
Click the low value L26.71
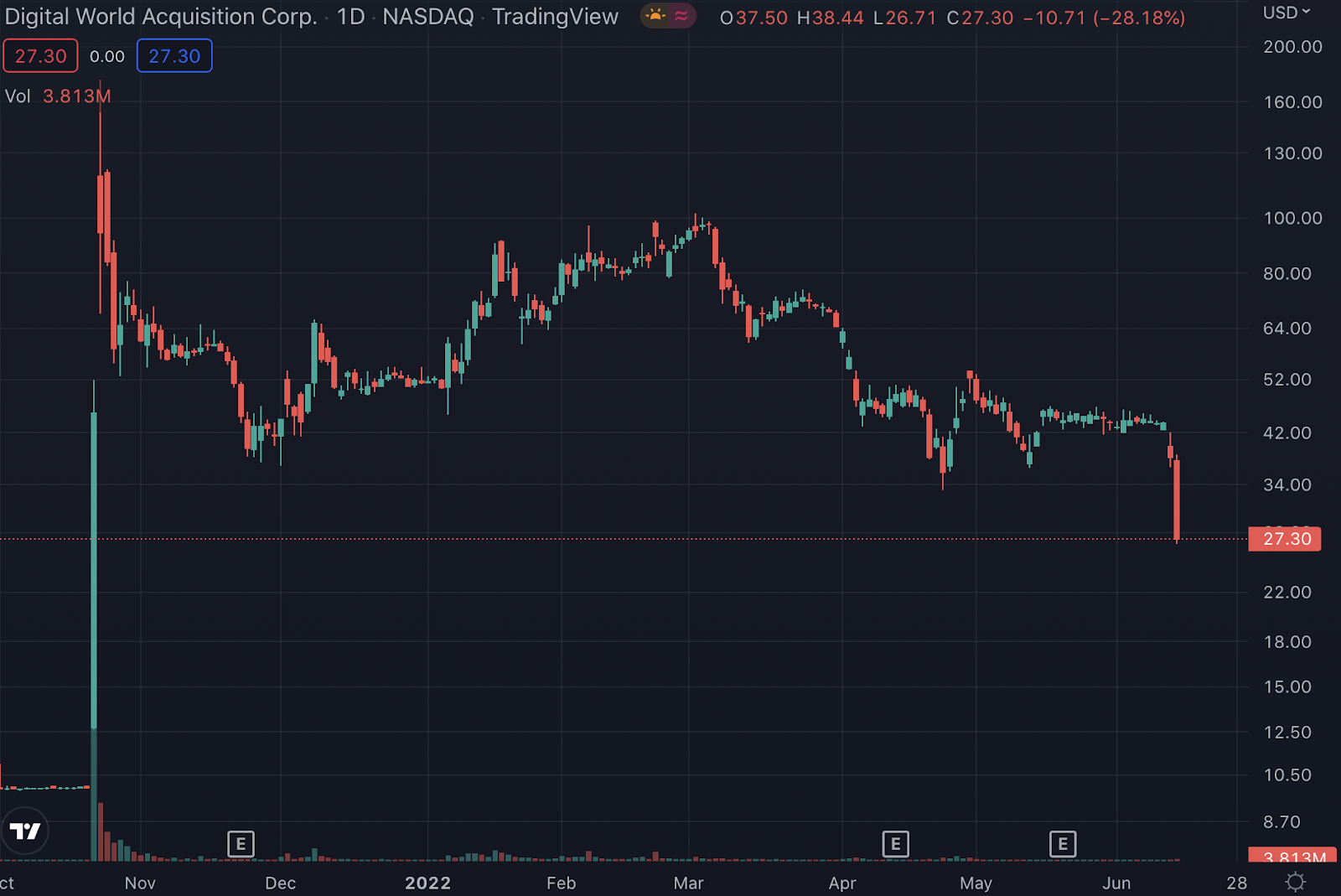click(x=904, y=18)
